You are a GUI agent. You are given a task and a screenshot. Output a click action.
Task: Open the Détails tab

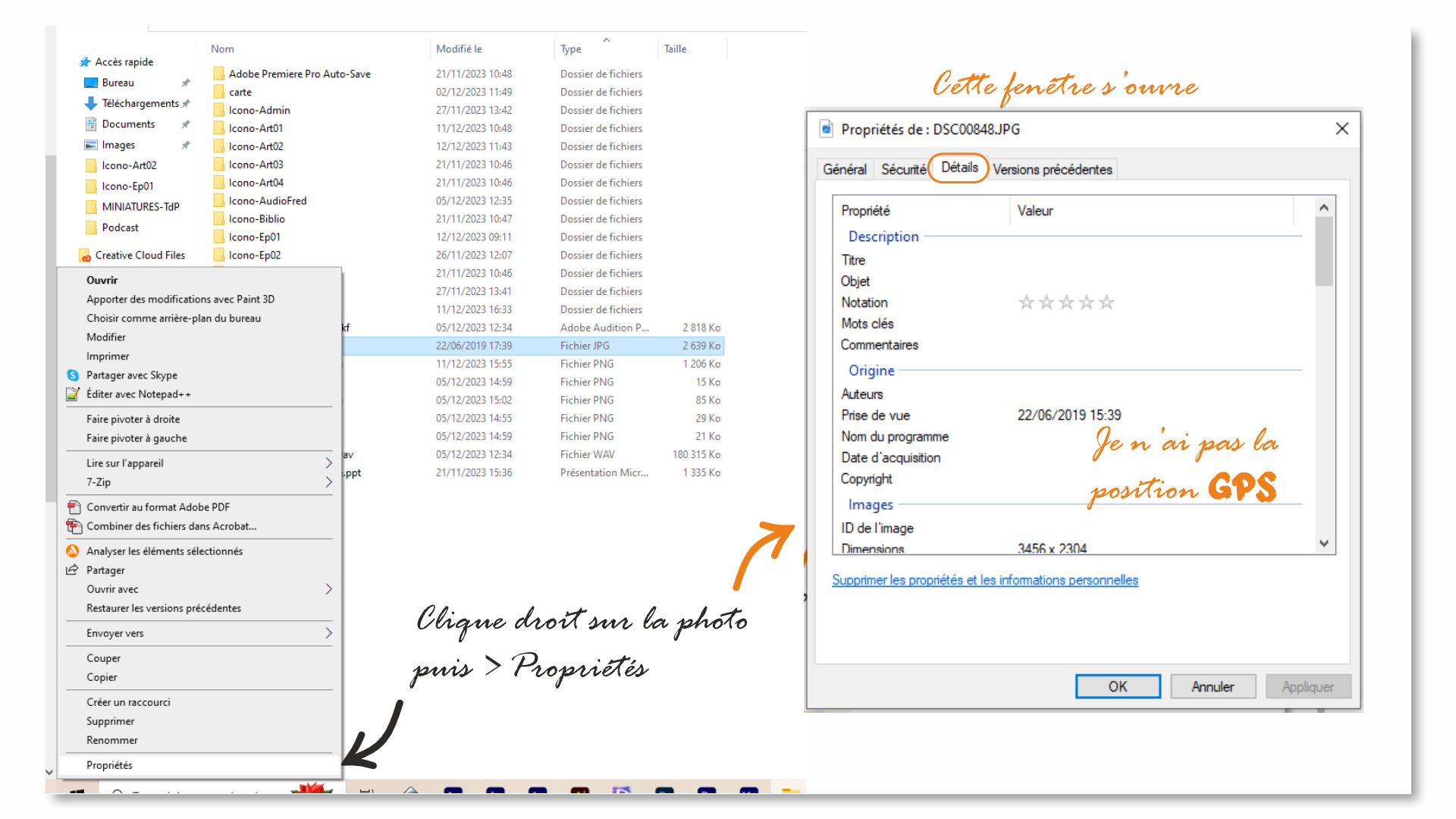click(x=959, y=168)
